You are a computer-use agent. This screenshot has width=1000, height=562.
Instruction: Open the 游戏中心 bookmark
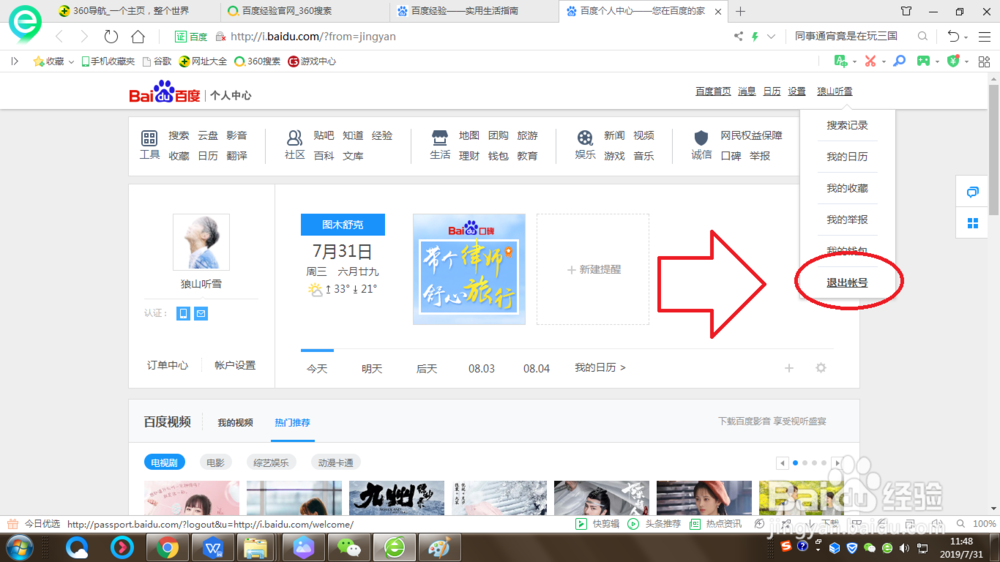[x=312, y=61]
